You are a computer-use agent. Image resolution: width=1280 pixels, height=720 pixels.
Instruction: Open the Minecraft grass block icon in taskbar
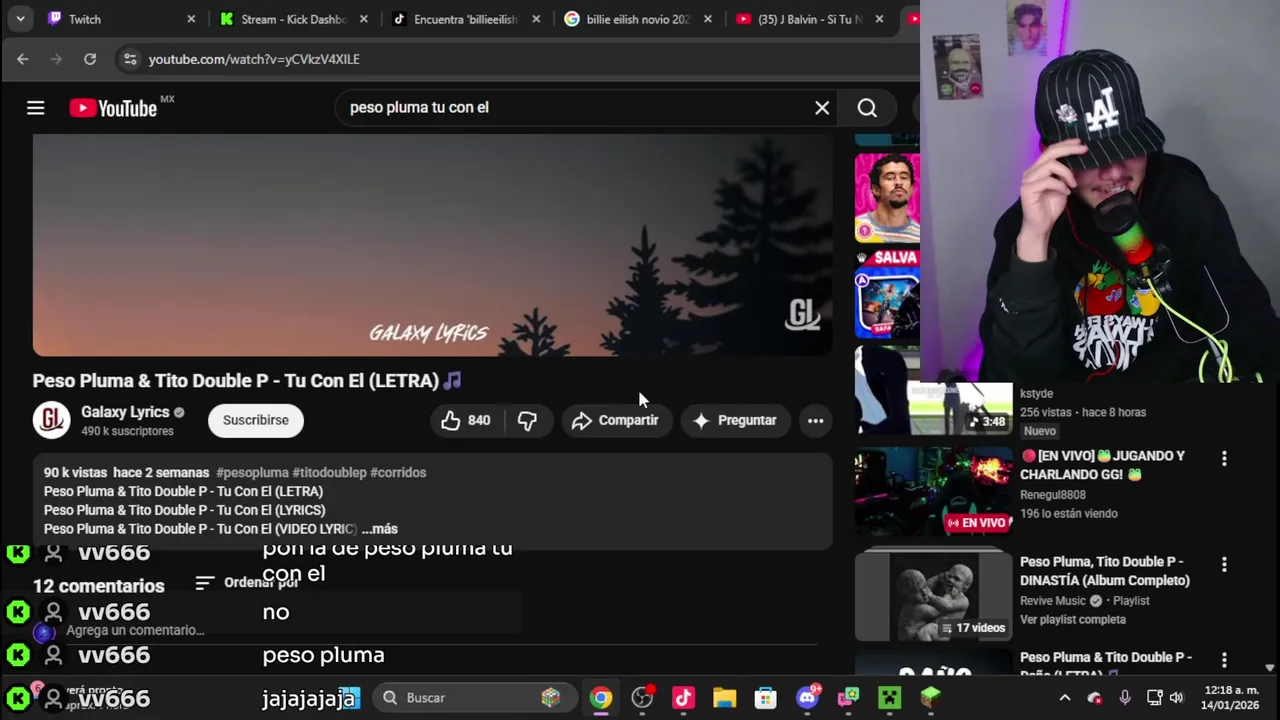[930, 698]
